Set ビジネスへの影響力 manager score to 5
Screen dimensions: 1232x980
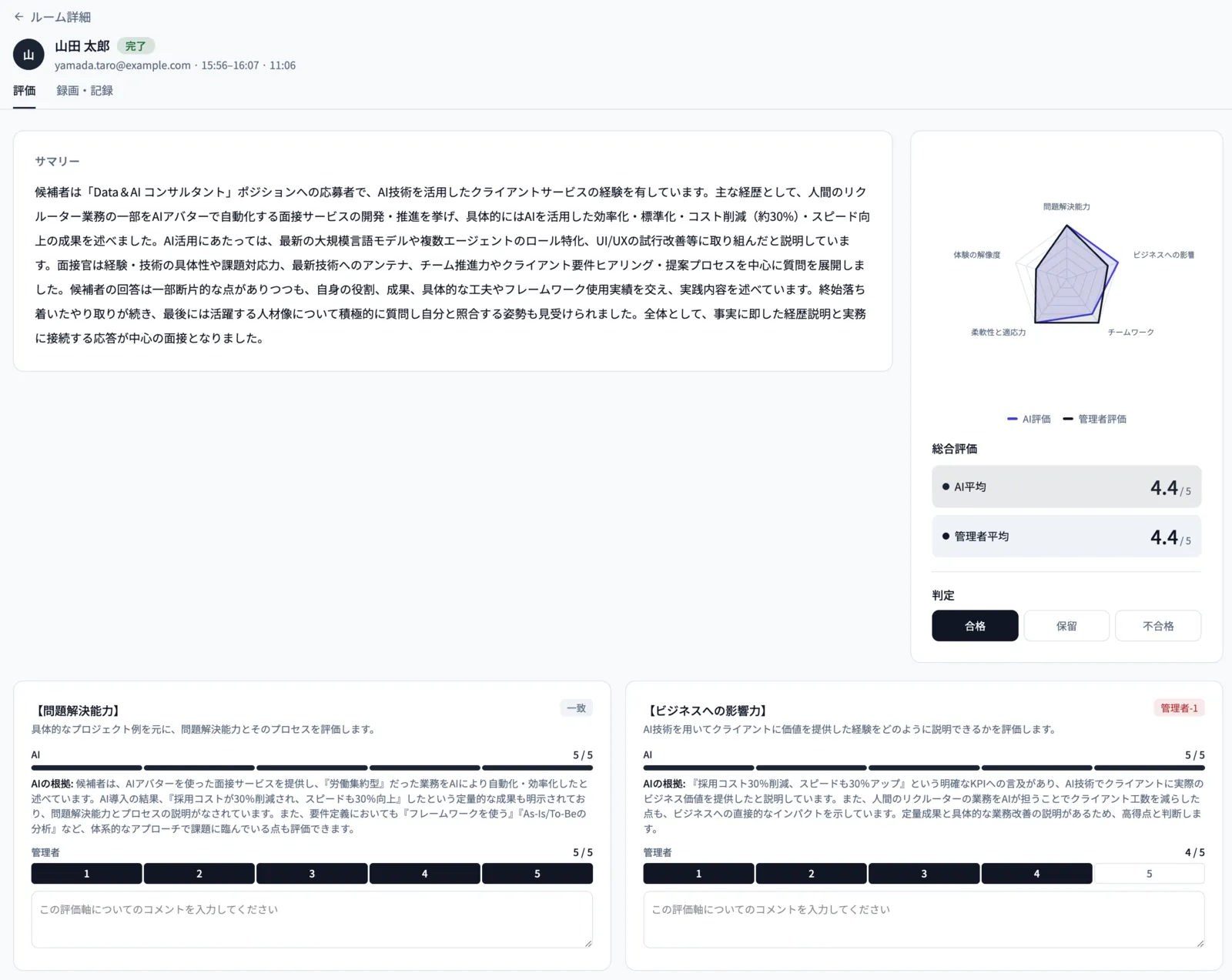click(1150, 874)
